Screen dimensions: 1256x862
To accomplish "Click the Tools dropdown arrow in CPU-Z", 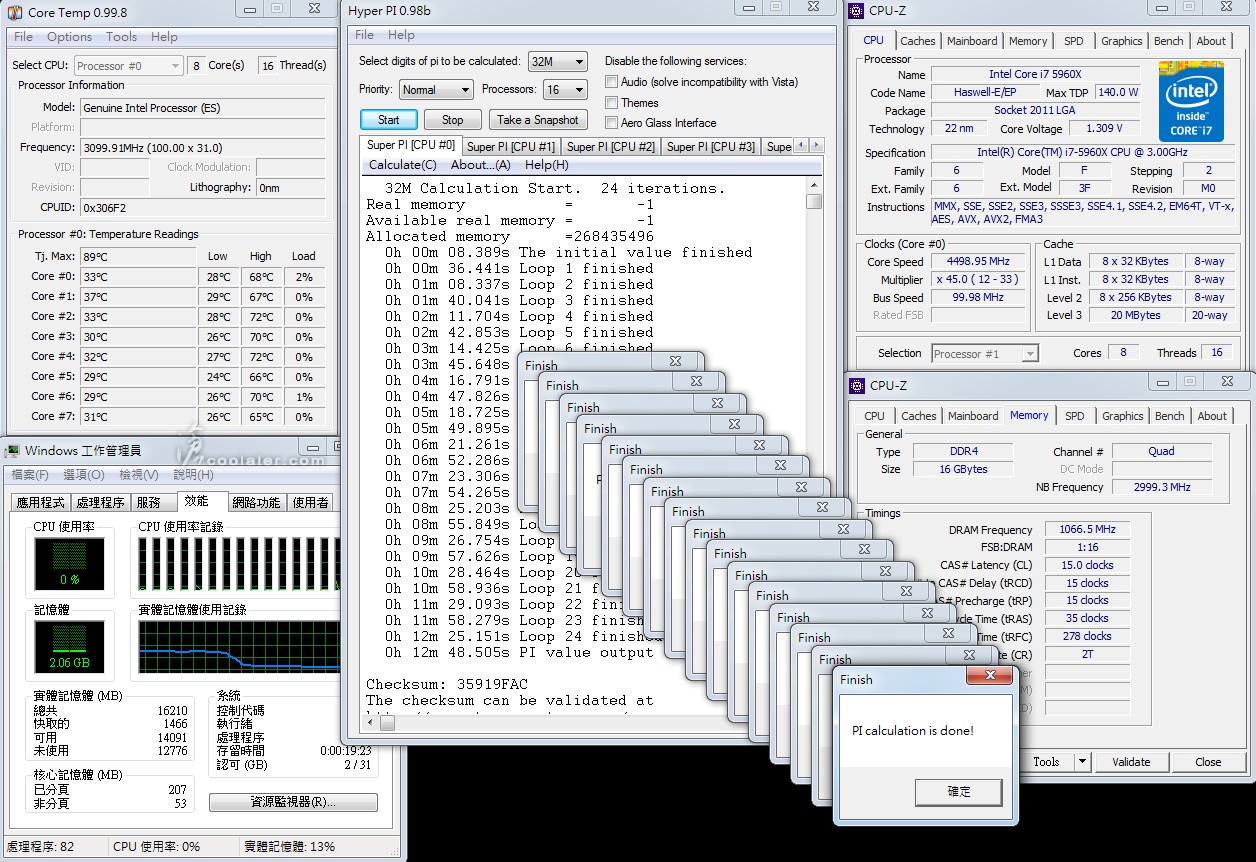I will point(1083,762).
